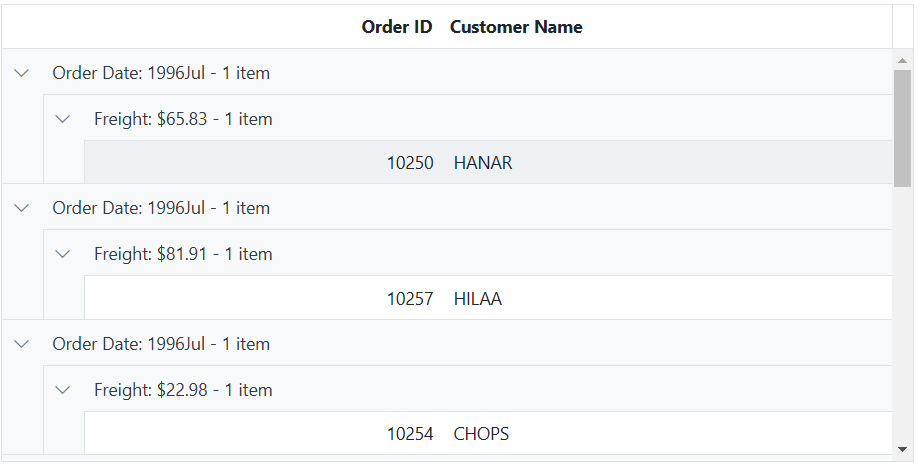The height and width of the screenshot is (466, 919).
Task: Click the HANAR customer name cell
Action: pyautogui.click(x=483, y=163)
